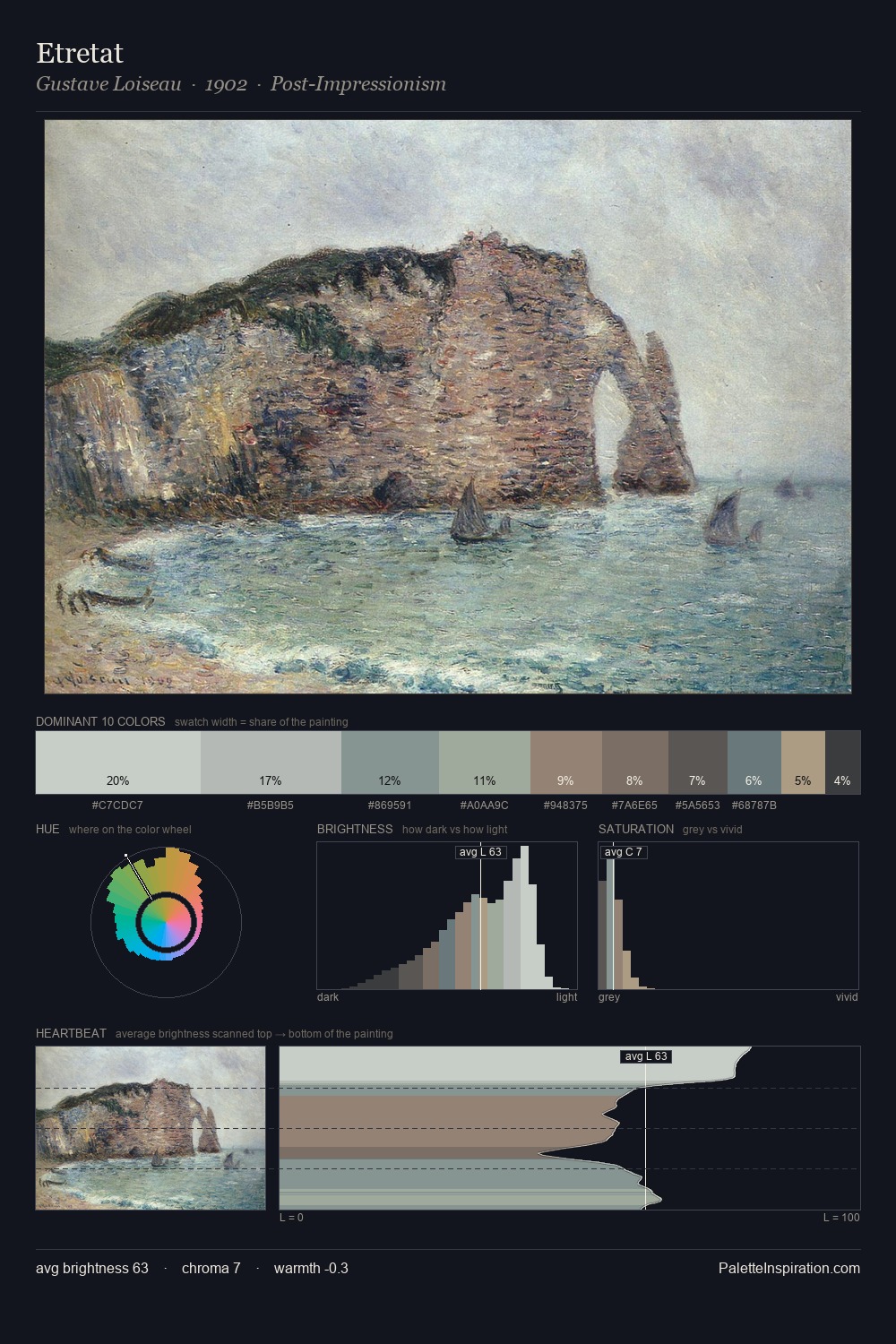Viewport: 896px width, 1344px height.
Task: Click the 'avg C 7' saturation label
Action: click(624, 852)
